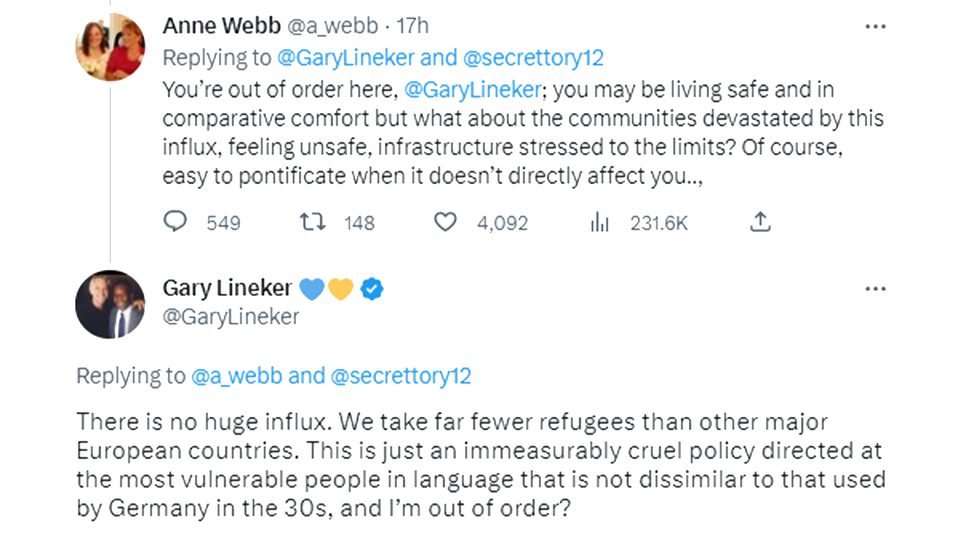This screenshot has height=551, width=980.
Task: Click the yellow heart emoji beside Gary Lineker
Action: pyautogui.click(x=341, y=289)
